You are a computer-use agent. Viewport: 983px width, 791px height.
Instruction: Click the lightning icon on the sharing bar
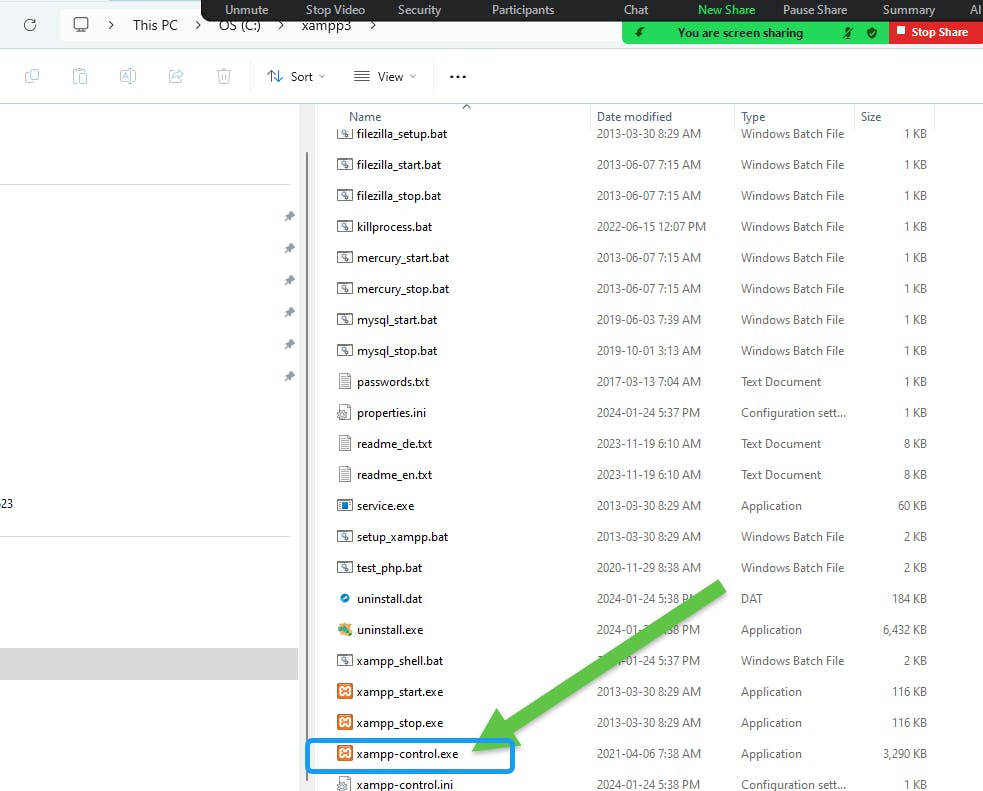click(x=639, y=32)
